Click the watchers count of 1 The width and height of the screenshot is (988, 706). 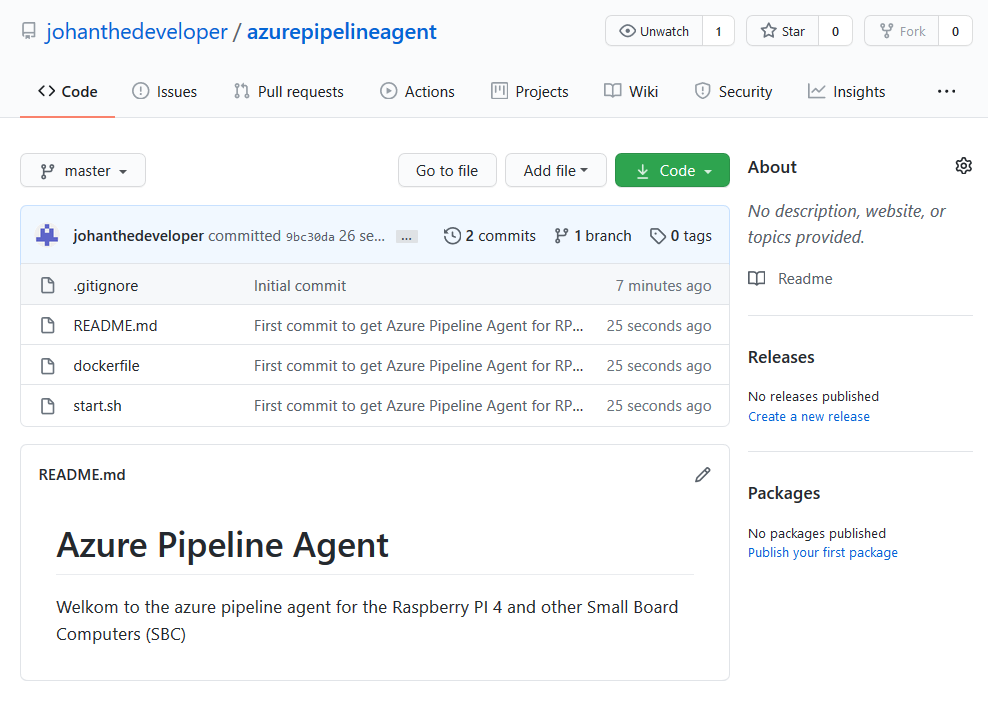click(x=718, y=31)
